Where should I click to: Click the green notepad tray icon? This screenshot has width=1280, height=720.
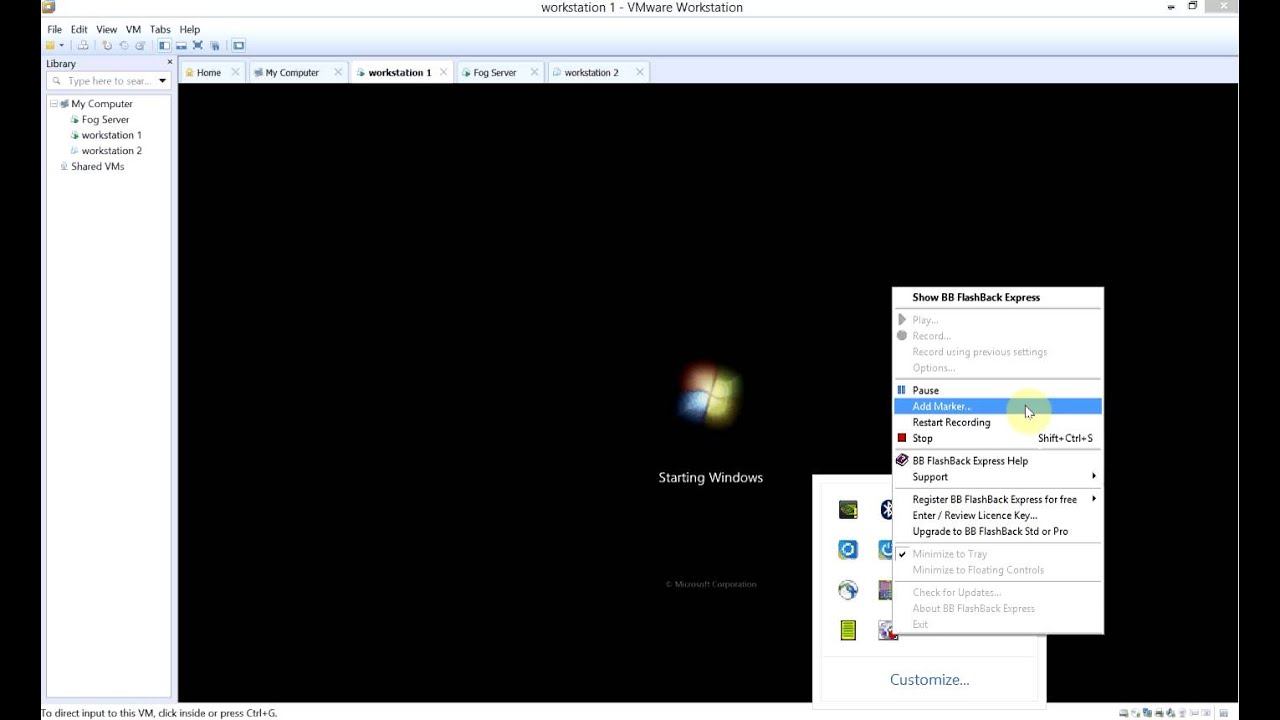click(x=848, y=630)
